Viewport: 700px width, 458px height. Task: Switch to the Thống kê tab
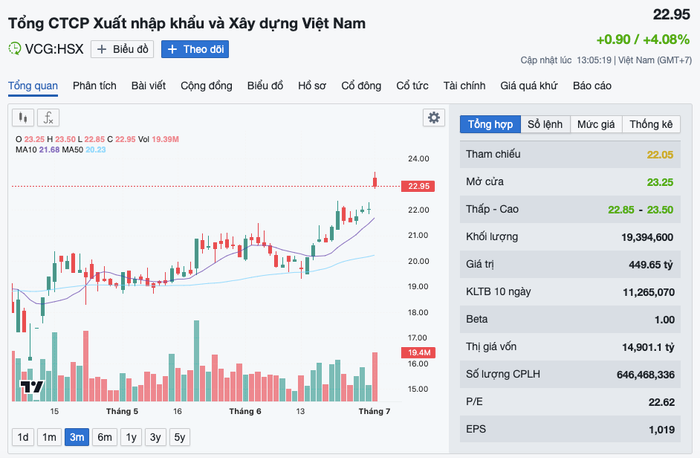point(651,124)
